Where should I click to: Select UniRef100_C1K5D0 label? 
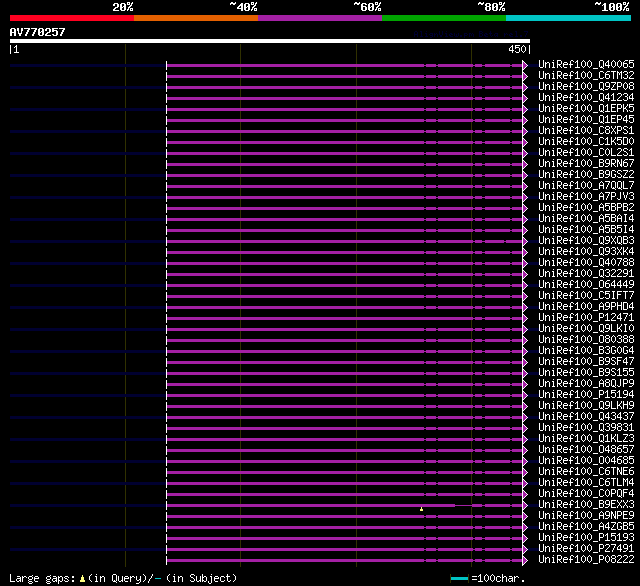tap(586, 142)
